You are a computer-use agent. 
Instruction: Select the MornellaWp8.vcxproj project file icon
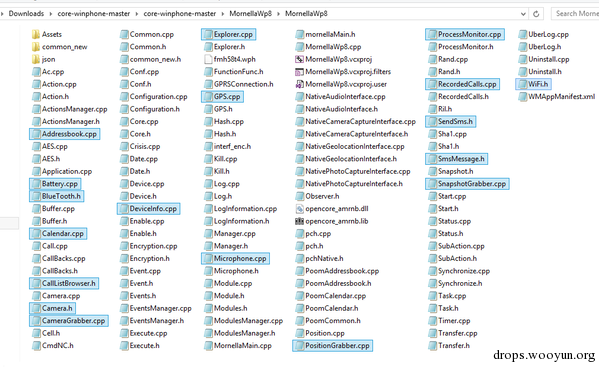coord(300,59)
